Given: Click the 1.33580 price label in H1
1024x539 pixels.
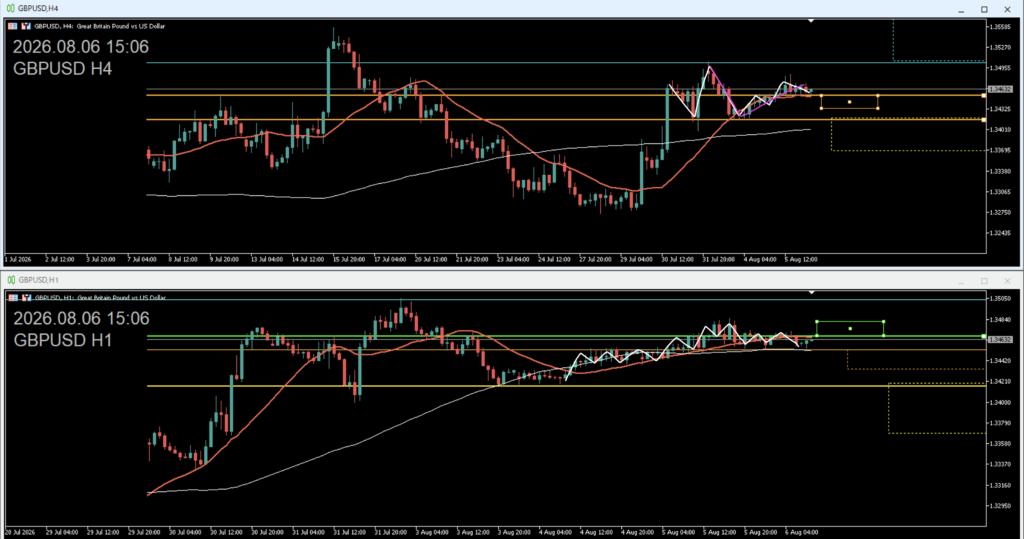Looking at the screenshot, I should tap(1000, 444).
